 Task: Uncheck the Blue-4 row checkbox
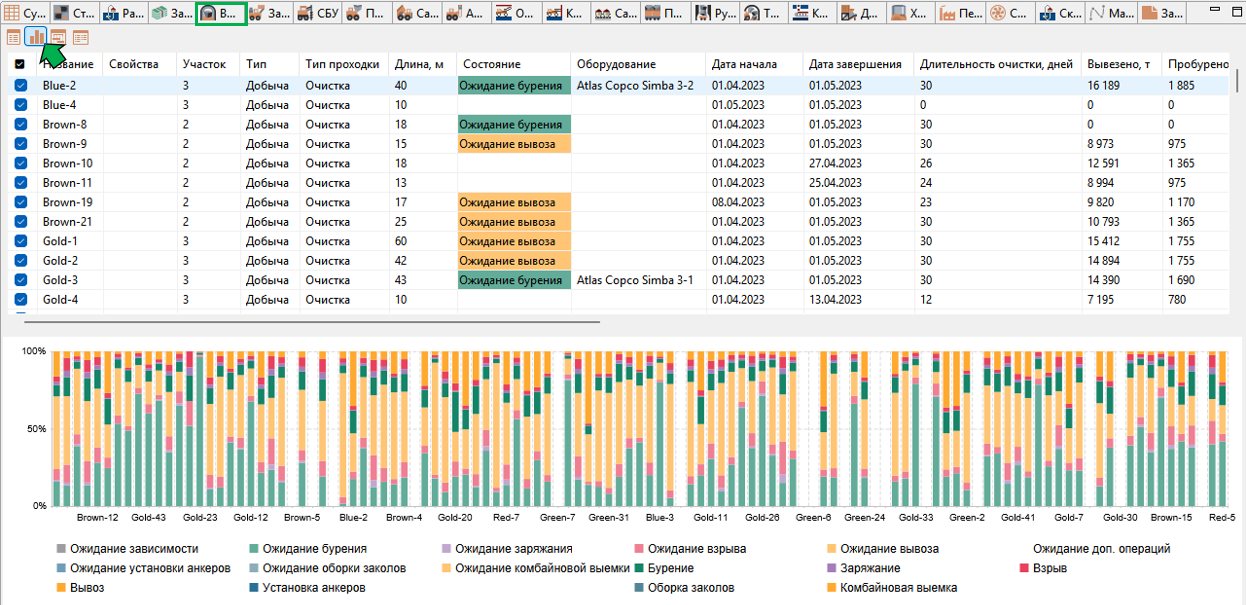coord(21,105)
